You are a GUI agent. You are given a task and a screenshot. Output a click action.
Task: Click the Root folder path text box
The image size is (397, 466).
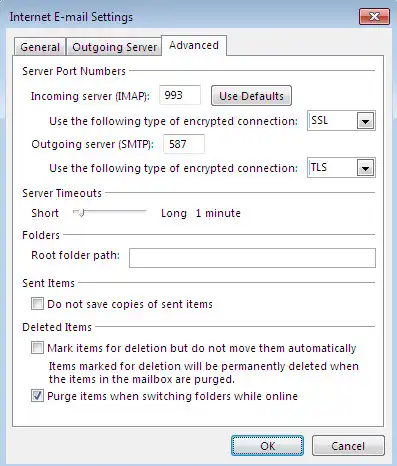tap(252, 258)
